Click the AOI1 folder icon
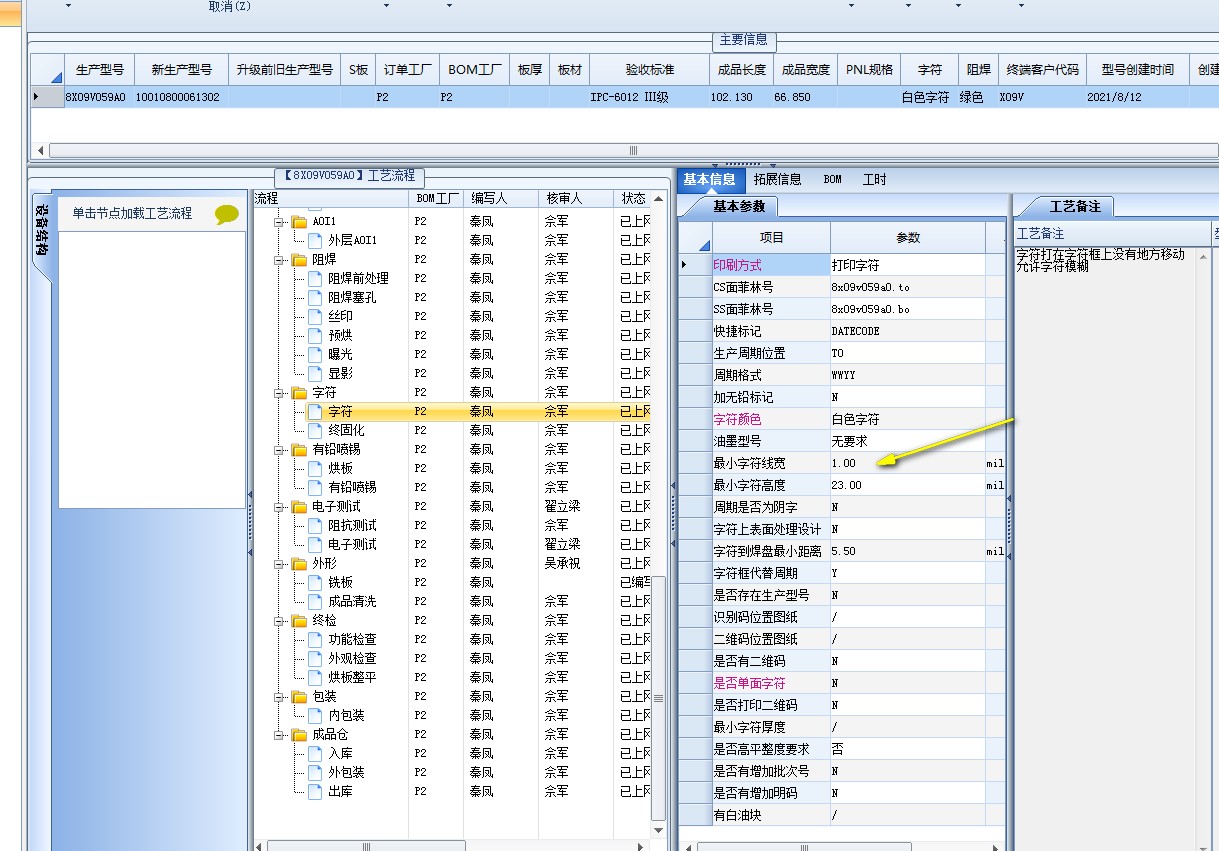This screenshot has height=851, width=1219. tap(299, 222)
